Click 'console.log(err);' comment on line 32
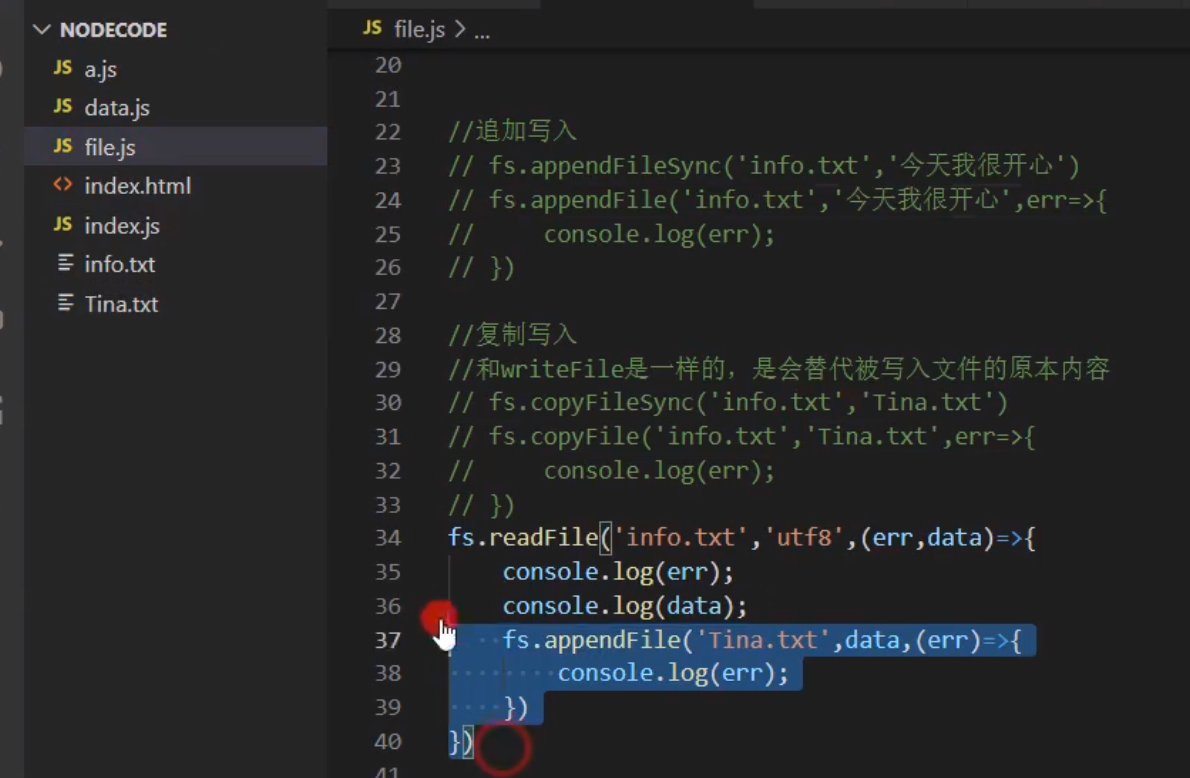Image resolution: width=1190 pixels, height=778 pixels. click(660, 471)
